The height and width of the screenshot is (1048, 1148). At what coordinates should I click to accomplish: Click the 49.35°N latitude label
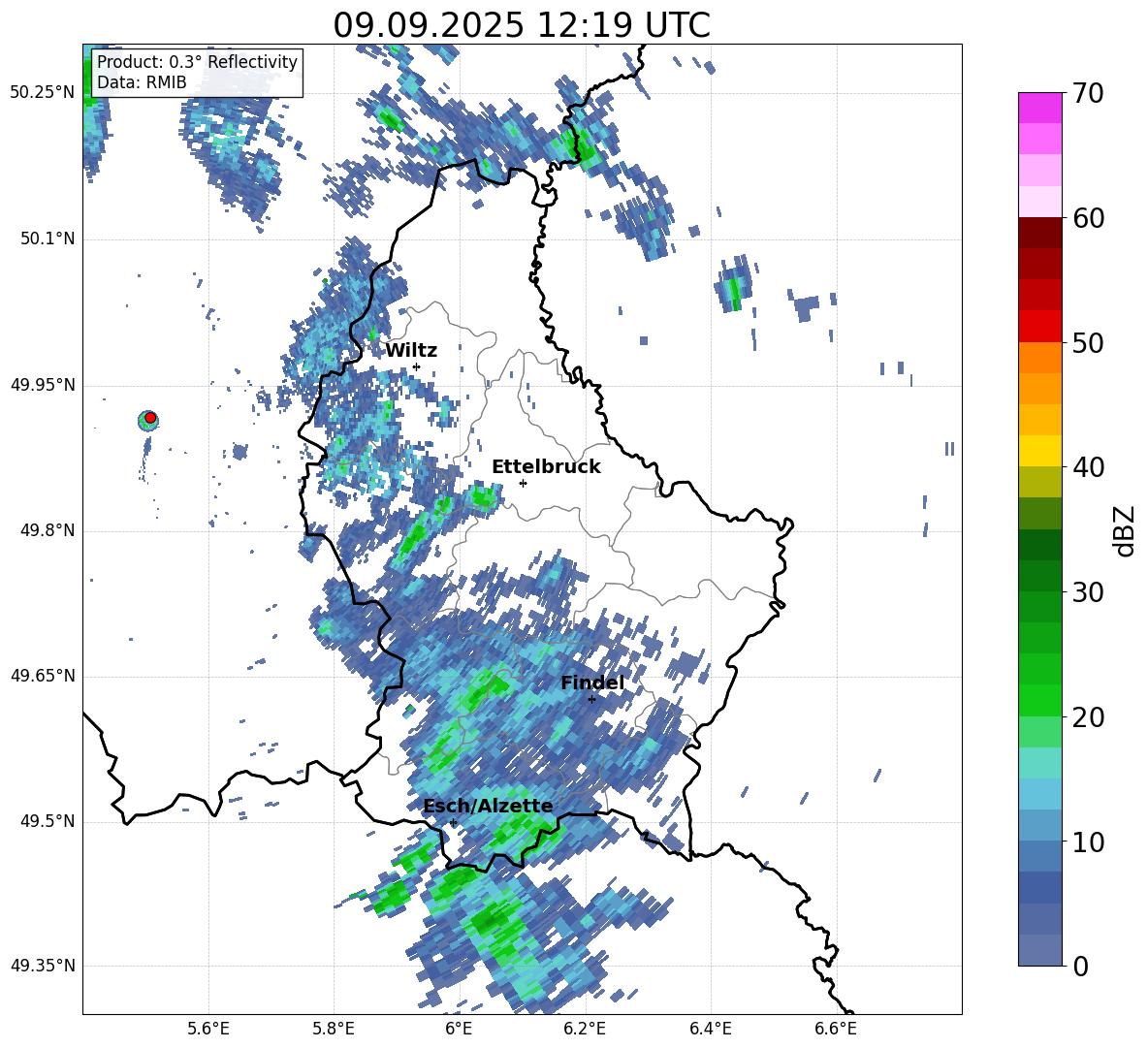(43, 966)
